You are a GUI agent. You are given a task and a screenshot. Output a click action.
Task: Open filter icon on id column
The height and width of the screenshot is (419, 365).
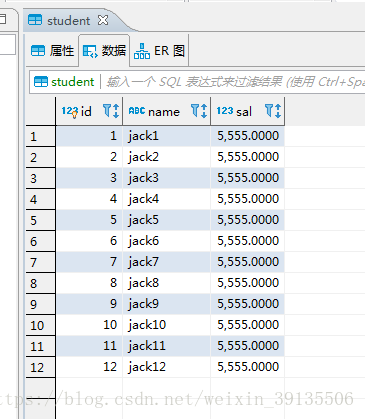tap(107, 111)
